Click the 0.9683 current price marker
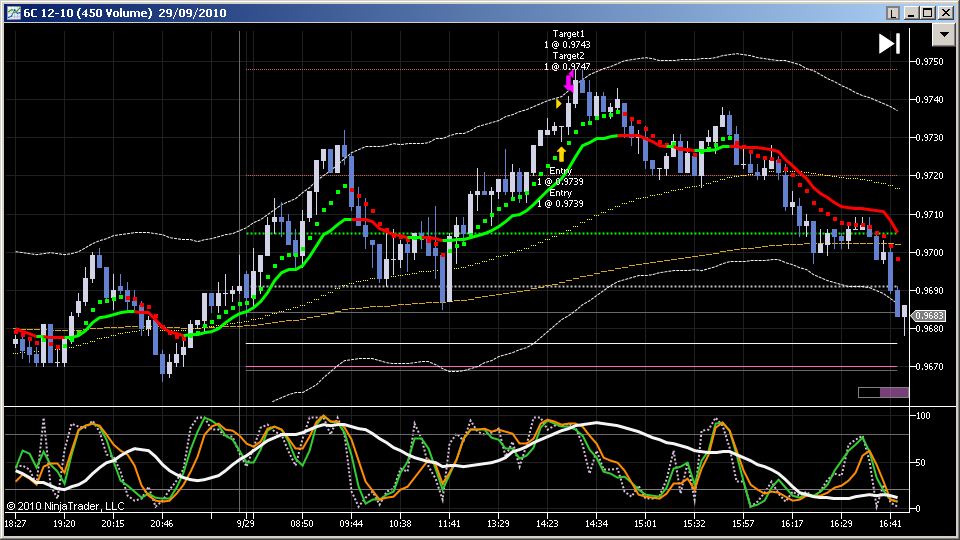 928,316
